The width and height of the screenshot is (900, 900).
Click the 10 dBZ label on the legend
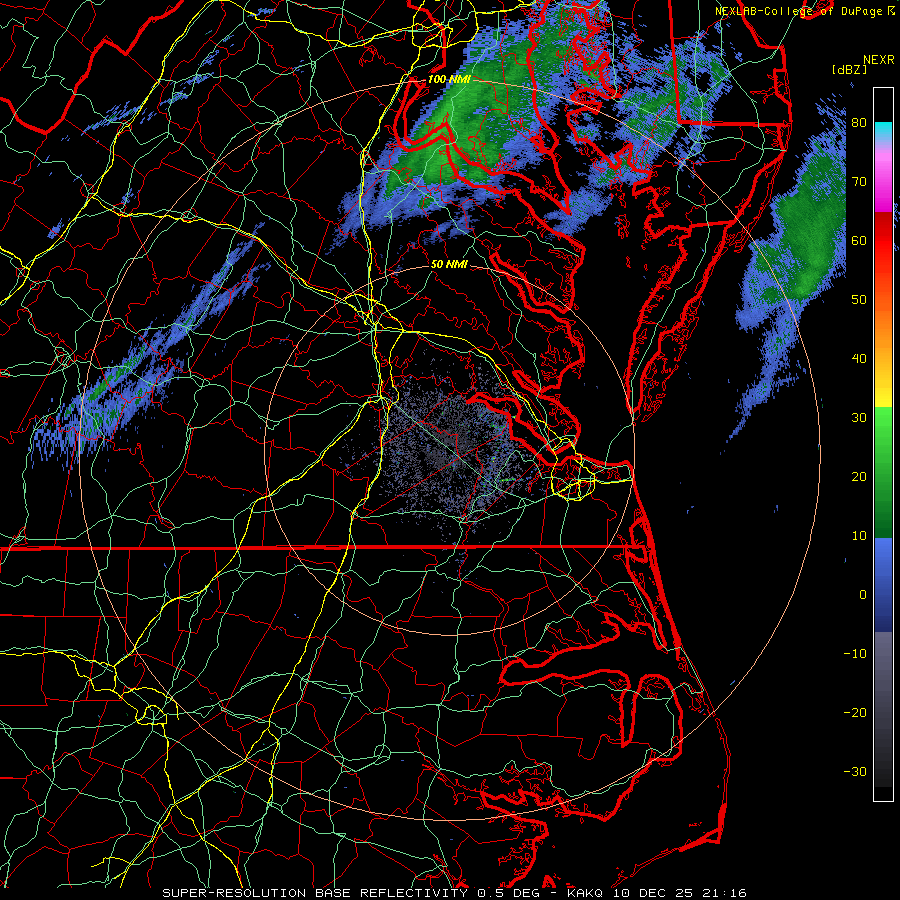[x=859, y=536]
